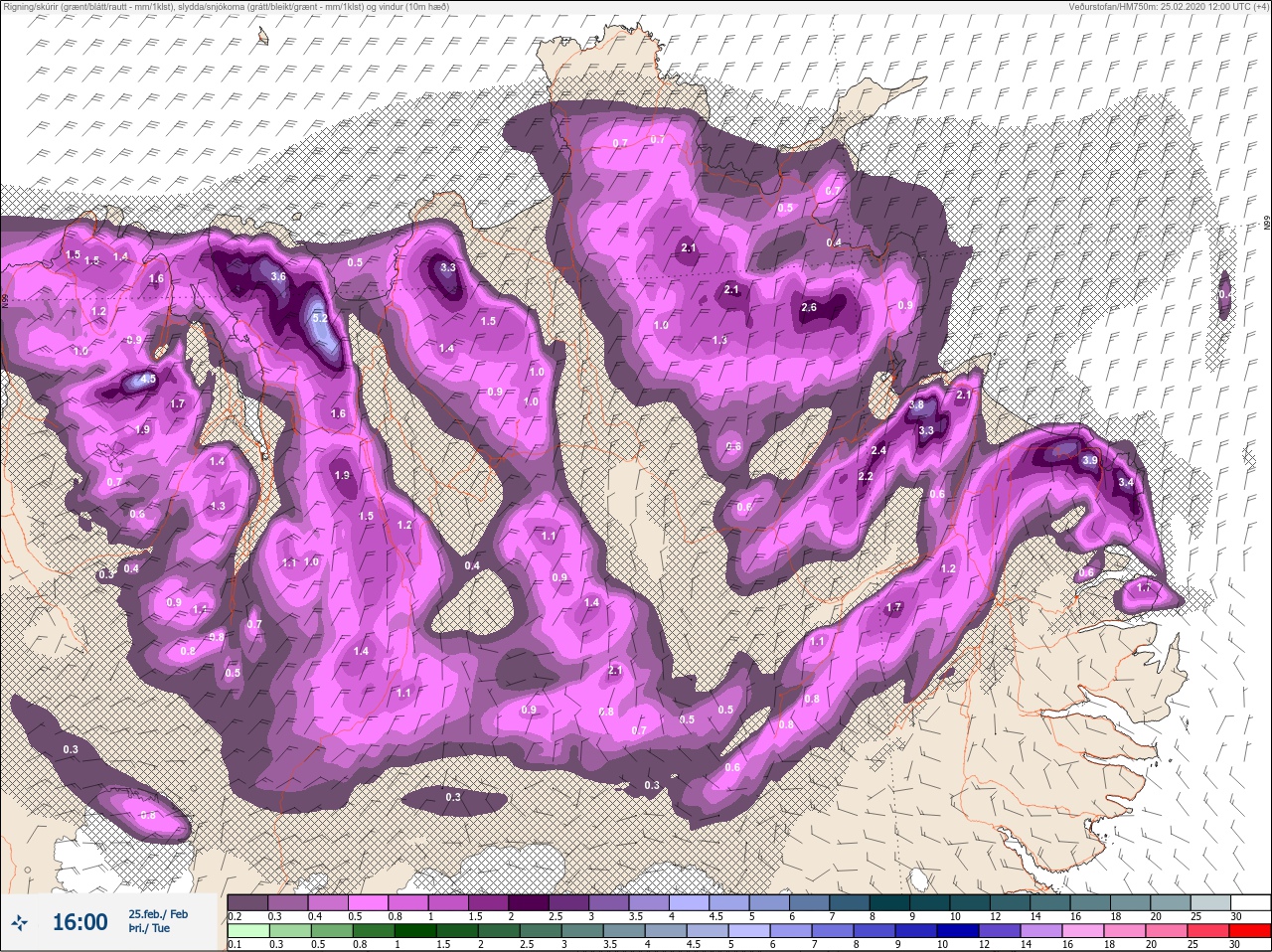1272x952 pixels.
Task: Select lower legend pale green swatch at 0.1
Action: click(247, 930)
